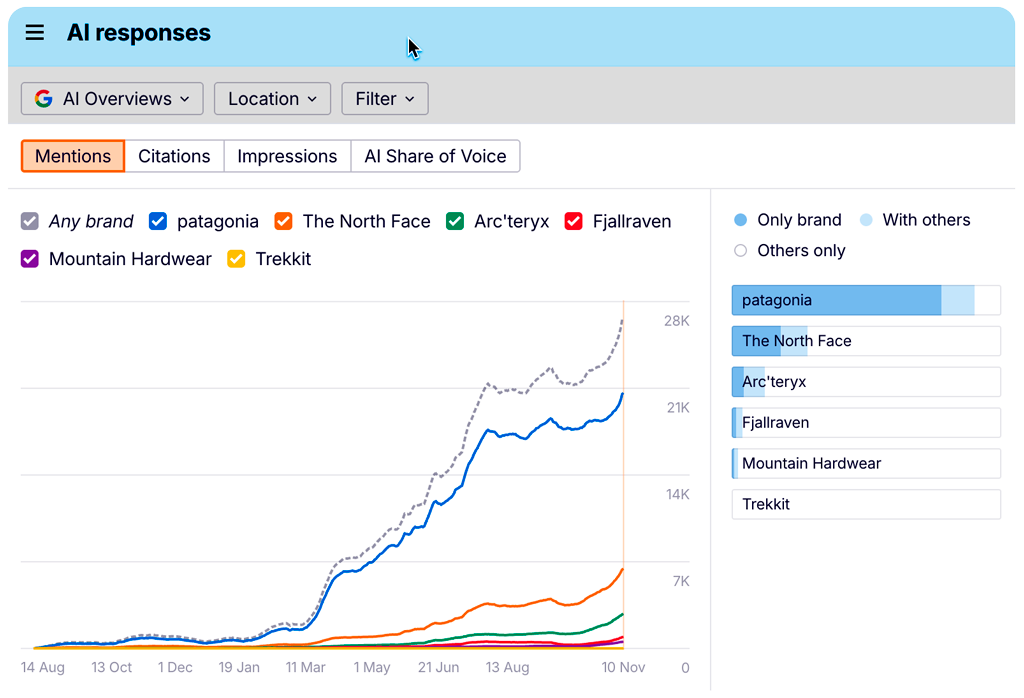
Task: View the AI Share of Voice tab
Action: (x=435, y=156)
